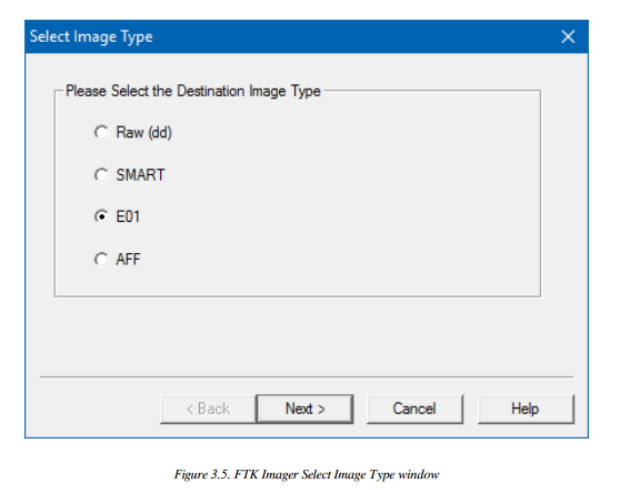Click the "Raw (dd)" text label

click(144, 132)
